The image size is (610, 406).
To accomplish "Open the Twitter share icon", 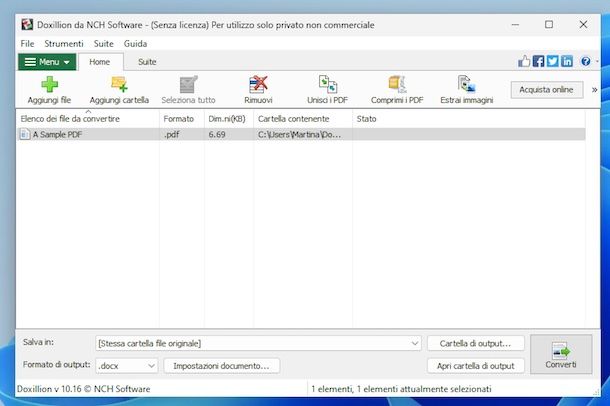I will [x=552, y=61].
